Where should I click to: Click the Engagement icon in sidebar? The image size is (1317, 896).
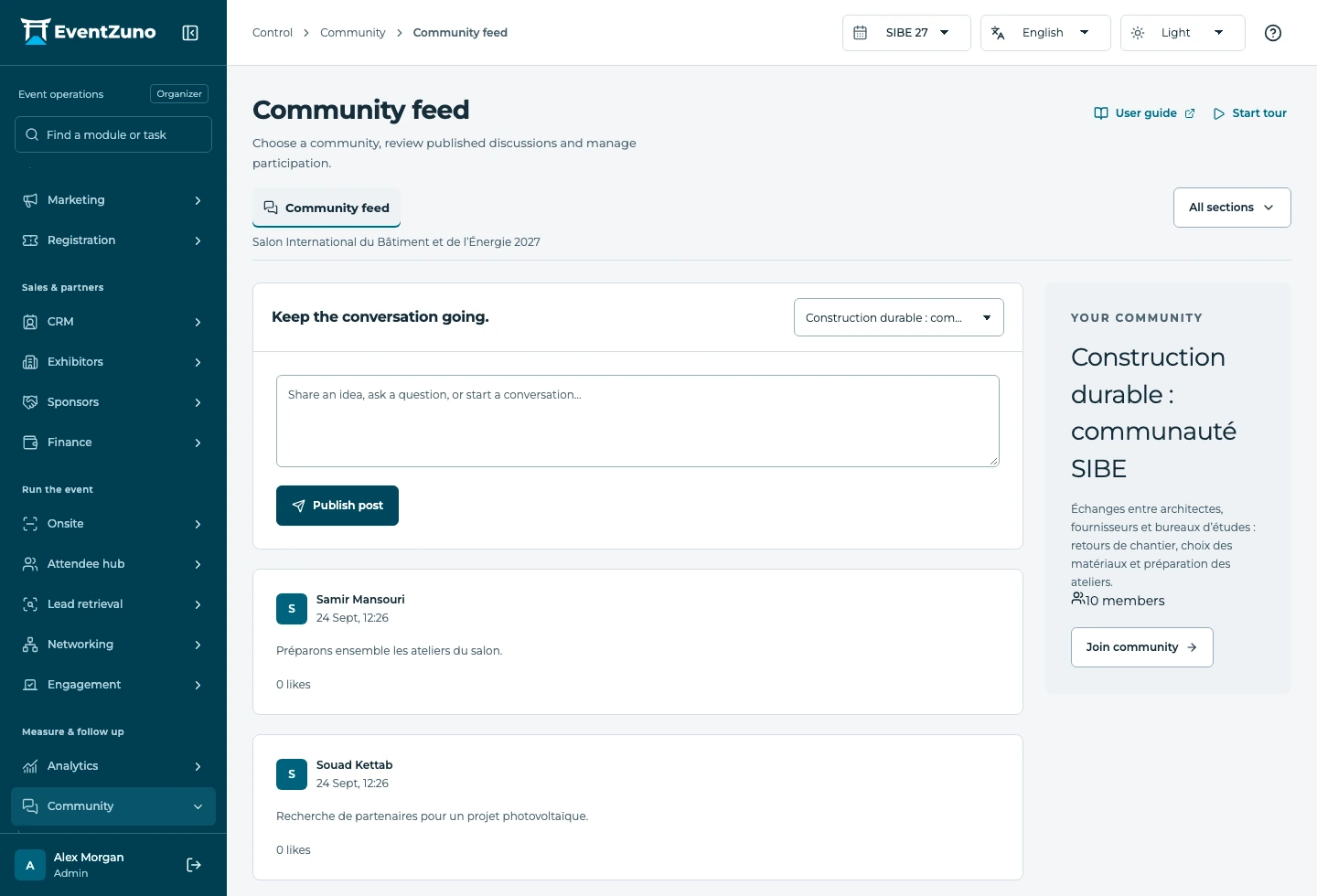[x=30, y=685]
